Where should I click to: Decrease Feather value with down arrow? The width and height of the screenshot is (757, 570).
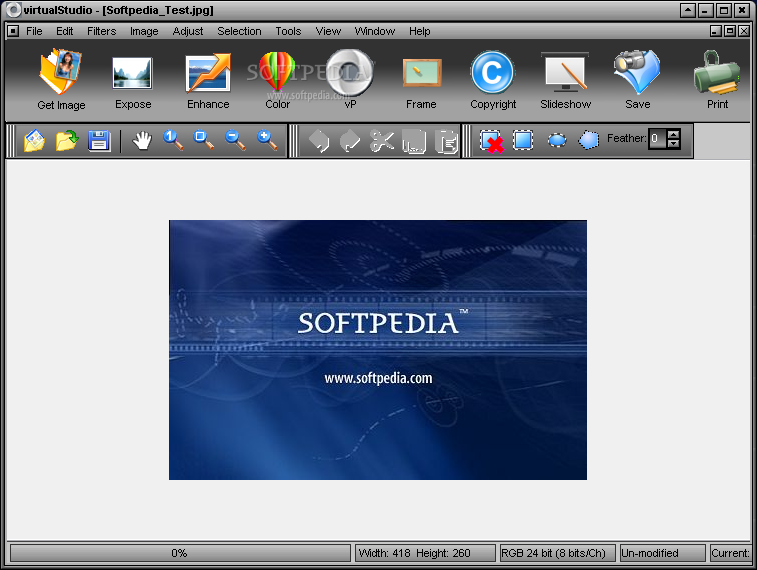(x=673, y=143)
